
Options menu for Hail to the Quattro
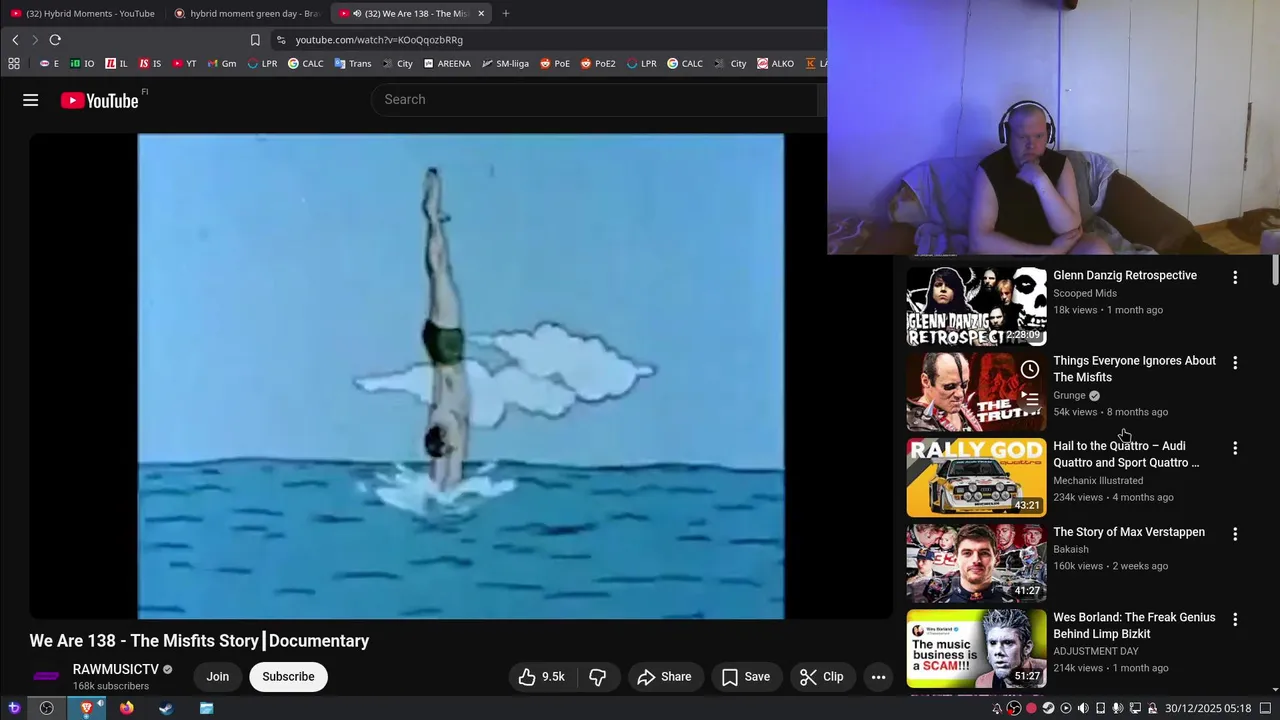[1235, 448]
